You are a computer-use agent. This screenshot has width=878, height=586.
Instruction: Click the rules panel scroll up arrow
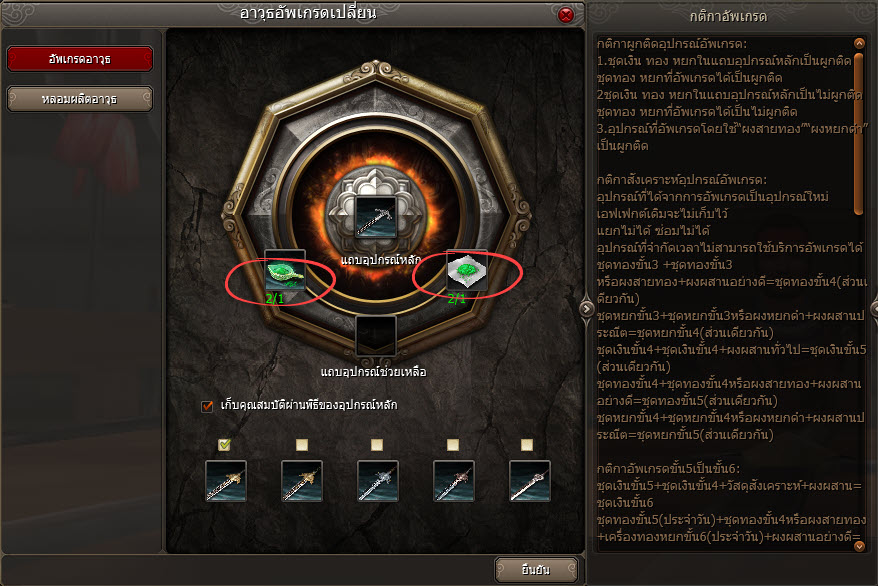click(x=860, y=43)
